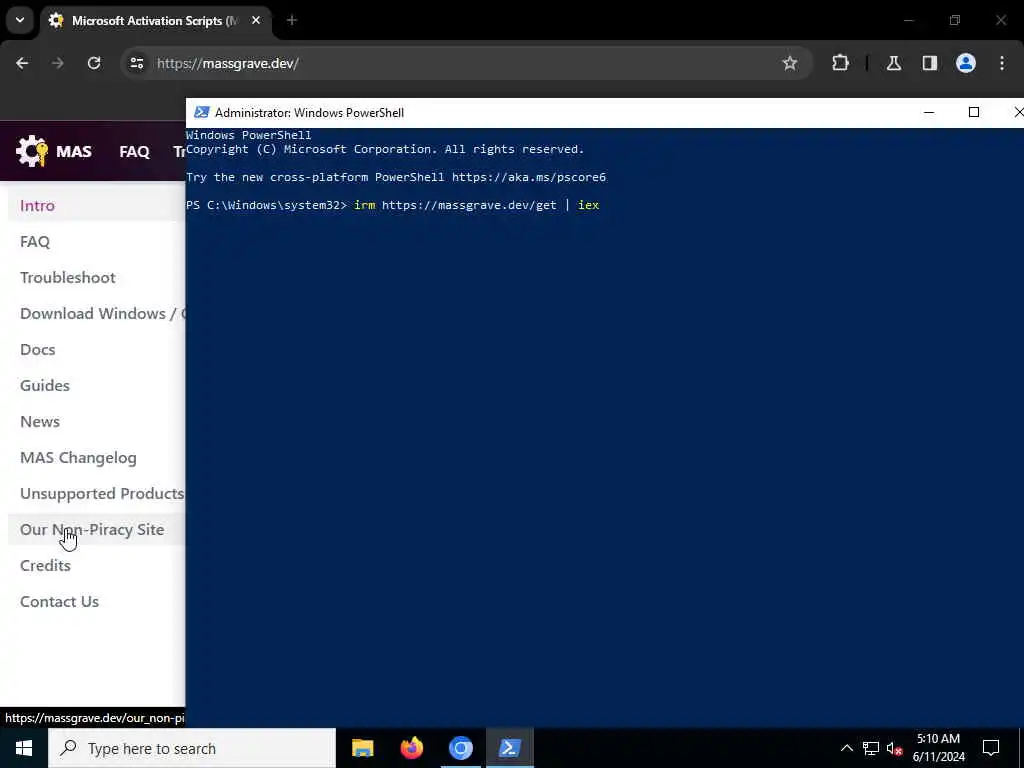1024x768 pixels.
Task: Click the muted volume tray icon
Action: click(894, 748)
